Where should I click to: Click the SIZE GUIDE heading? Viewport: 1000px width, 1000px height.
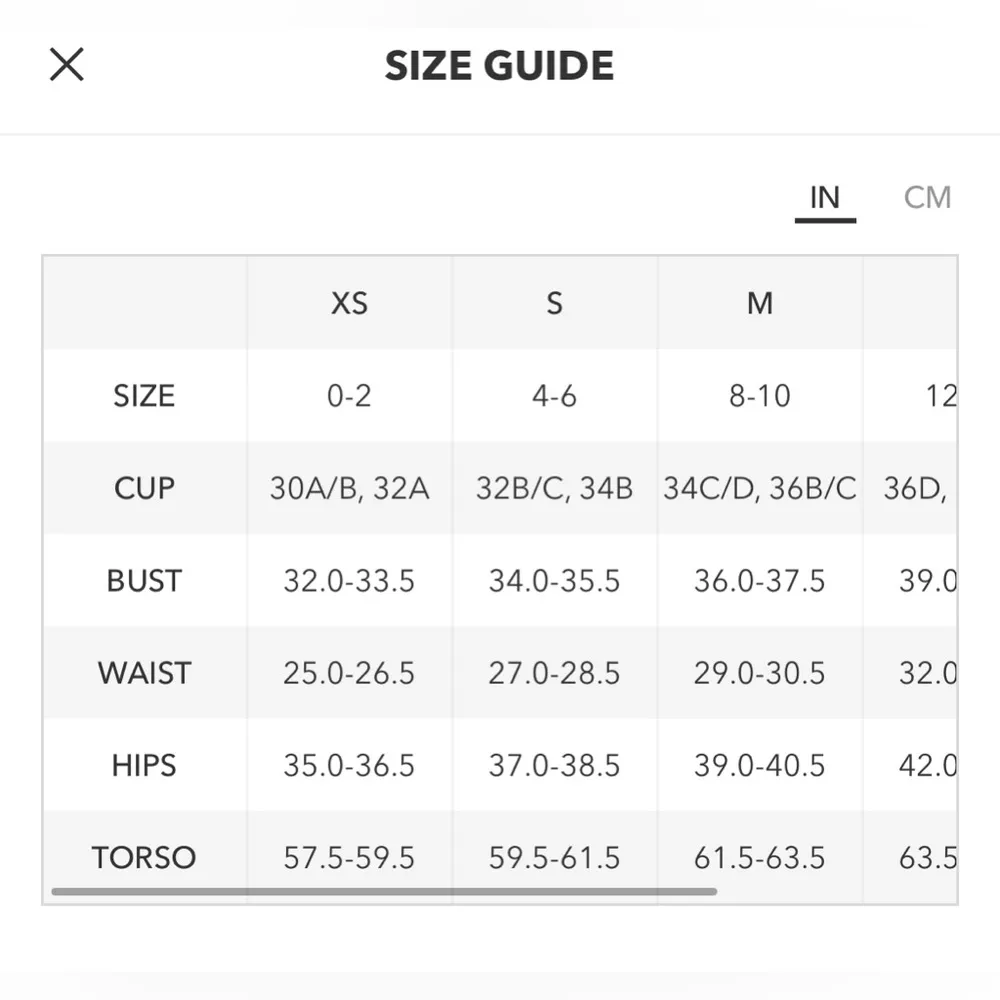(499, 66)
